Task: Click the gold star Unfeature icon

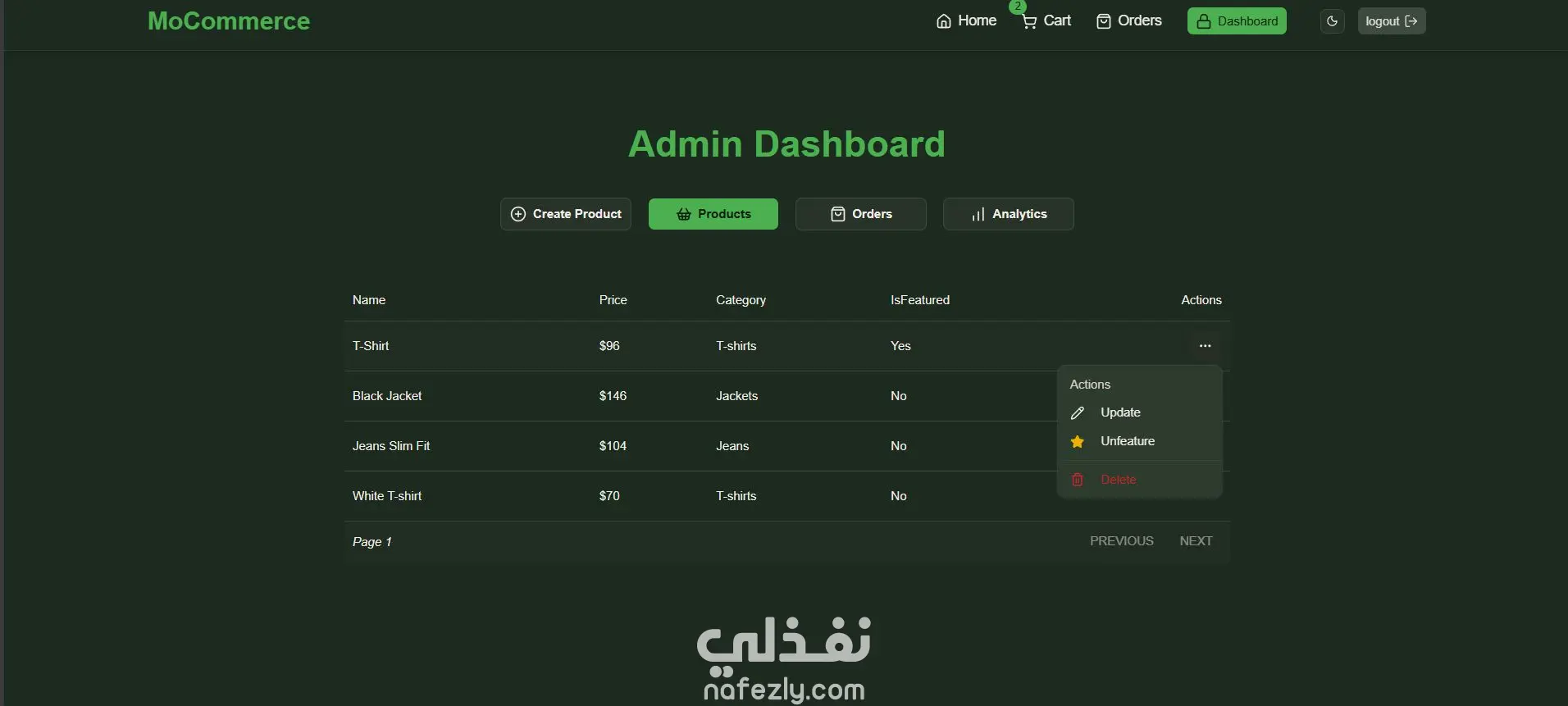Action: [1078, 442]
